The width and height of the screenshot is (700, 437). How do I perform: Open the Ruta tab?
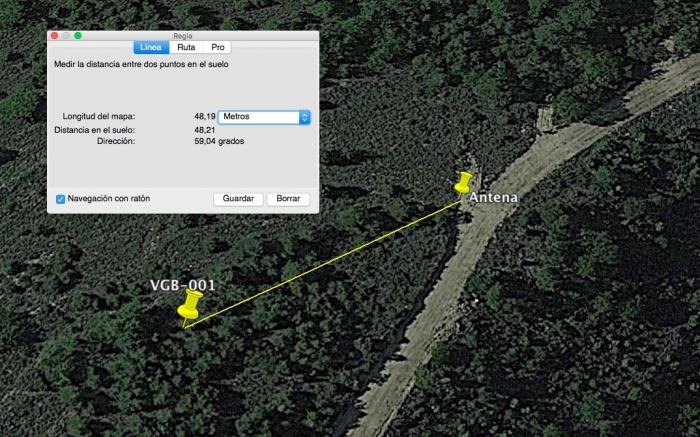click(186, 47)
